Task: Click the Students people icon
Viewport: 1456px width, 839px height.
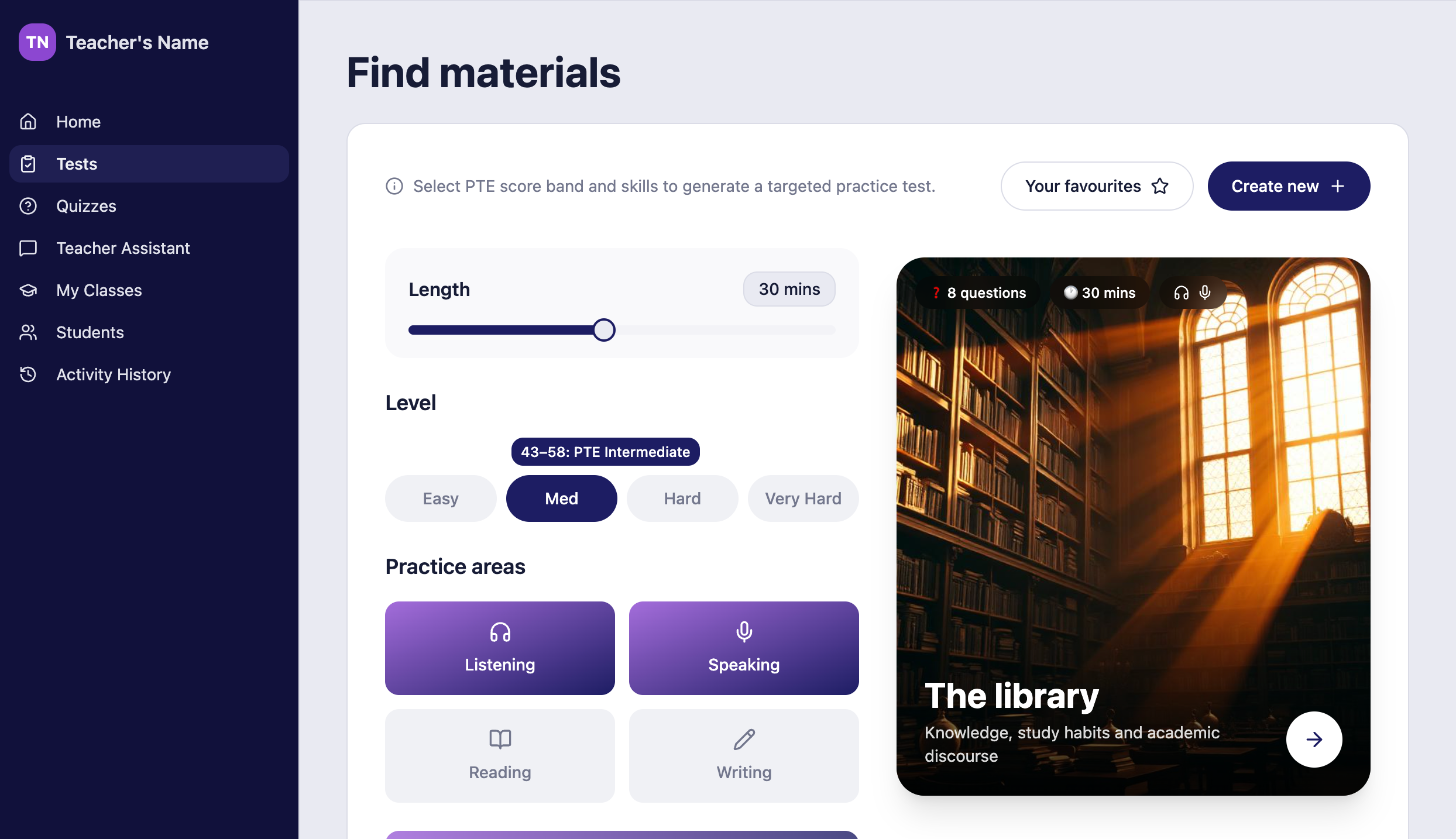Action: tap(28, 332)
